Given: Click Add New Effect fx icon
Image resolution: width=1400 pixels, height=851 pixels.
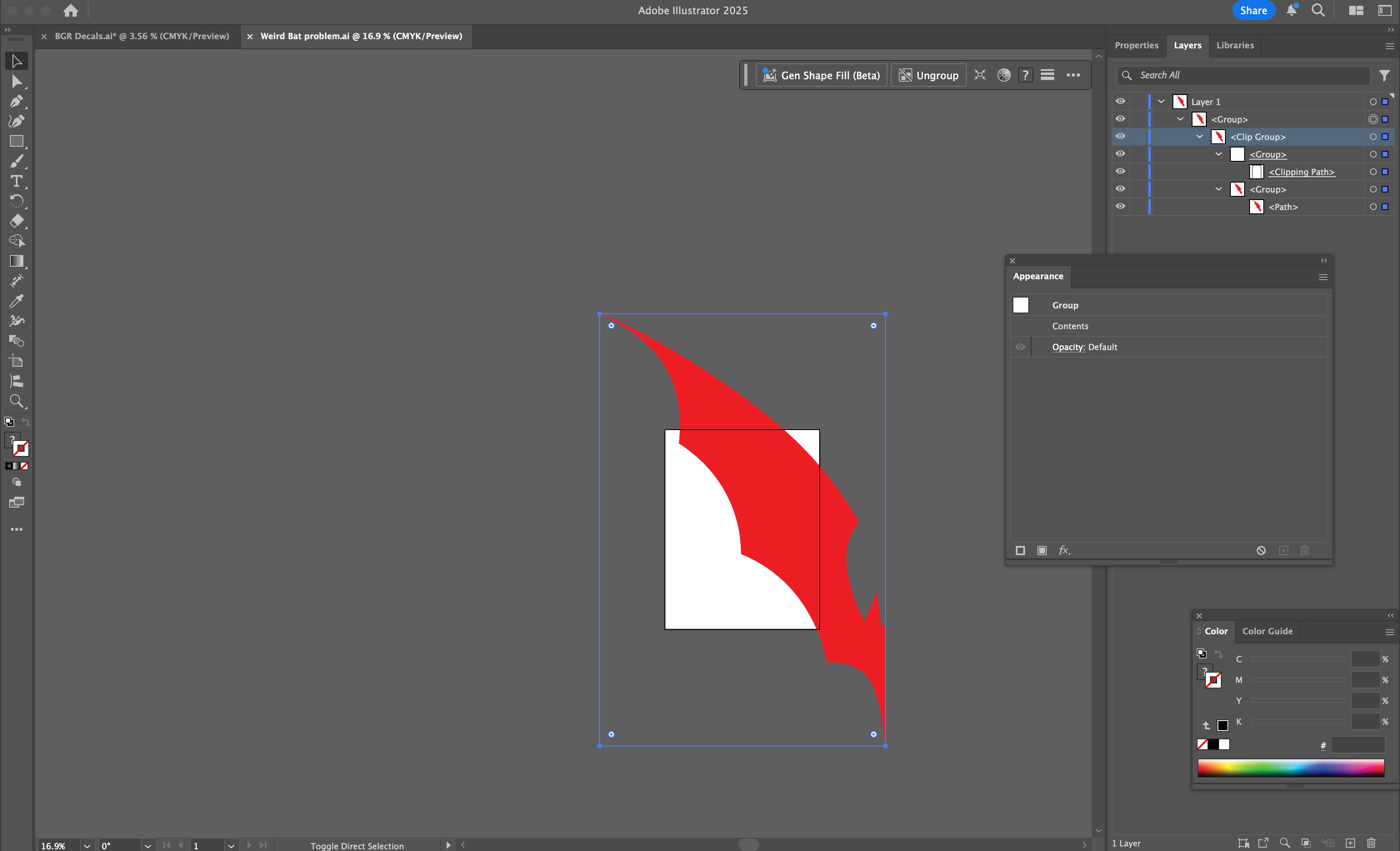Looking at the screenshot, I should coord(1064,550).
